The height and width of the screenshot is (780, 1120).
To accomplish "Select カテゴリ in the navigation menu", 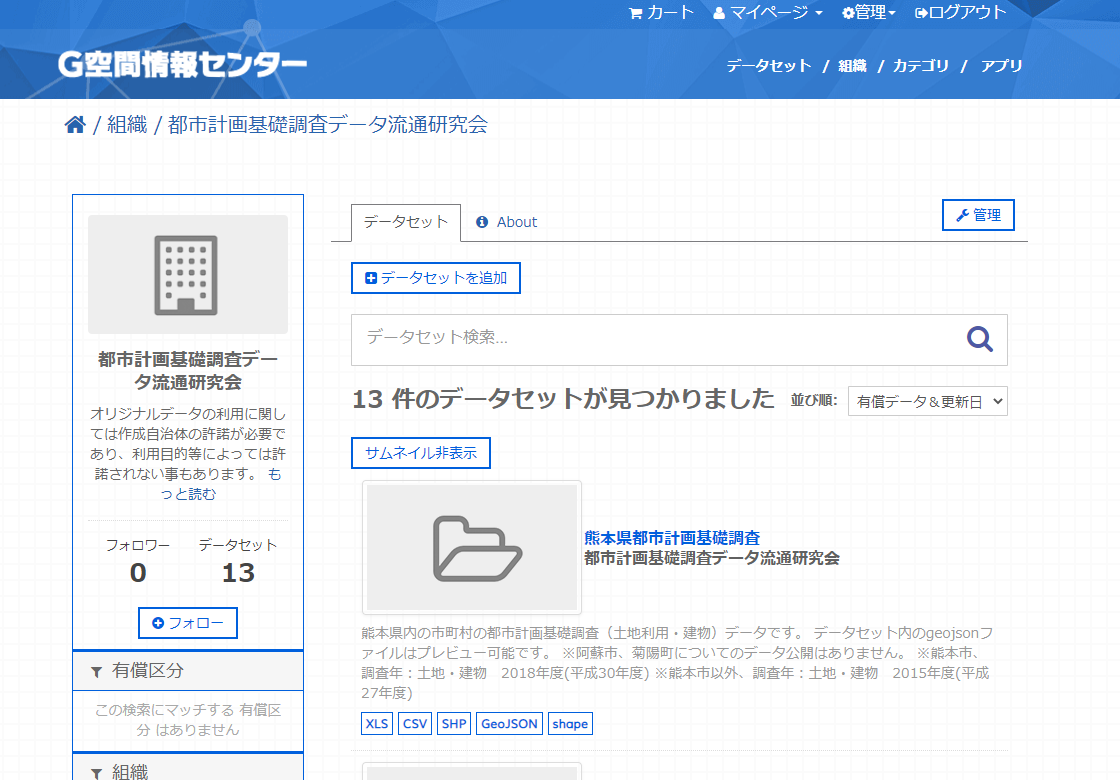I will [920, 66].
